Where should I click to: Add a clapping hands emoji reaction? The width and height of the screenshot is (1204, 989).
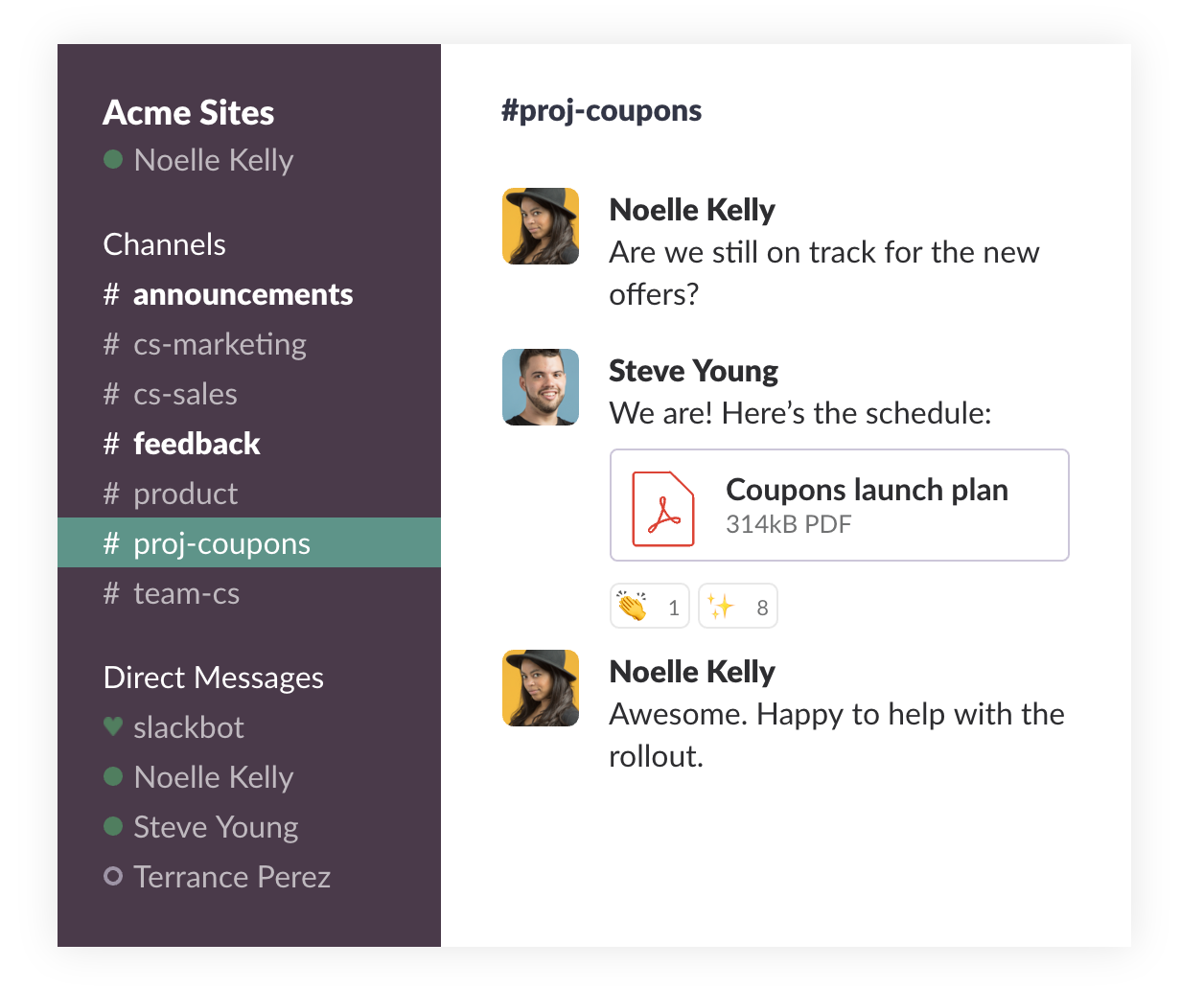649,607
